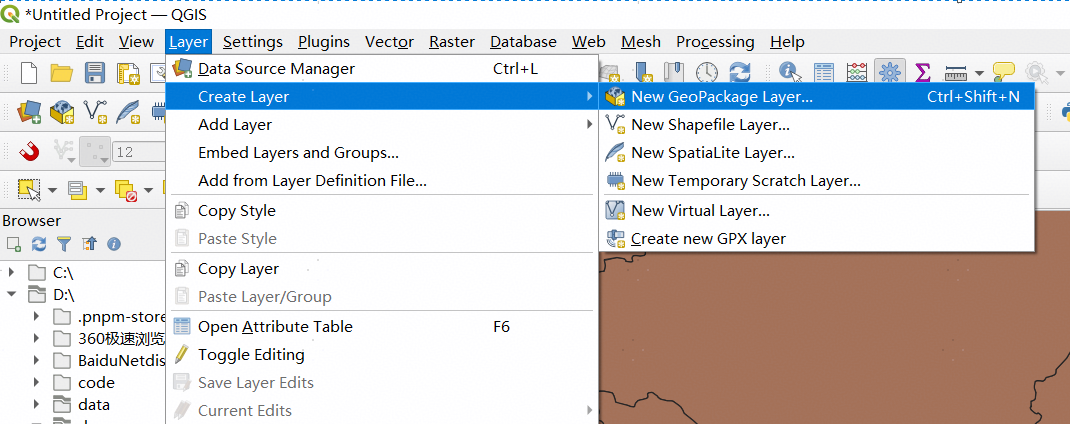Click the Open Field Calculator abacus icon

point(857,72)
